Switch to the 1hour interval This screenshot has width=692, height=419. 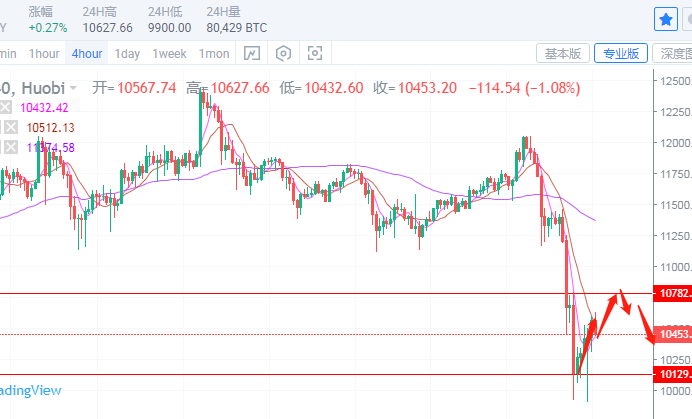pyautogui.click(x=44, y=54)
